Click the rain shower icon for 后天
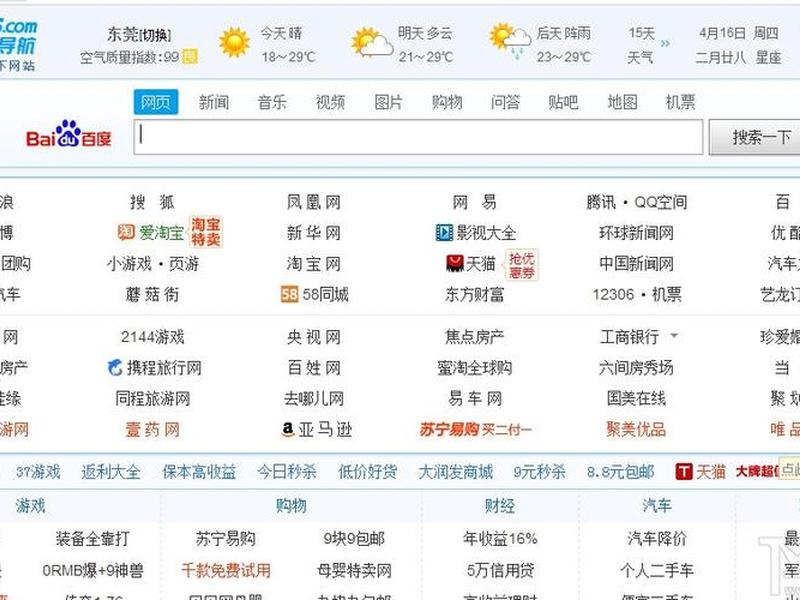 tap(510, 41)
